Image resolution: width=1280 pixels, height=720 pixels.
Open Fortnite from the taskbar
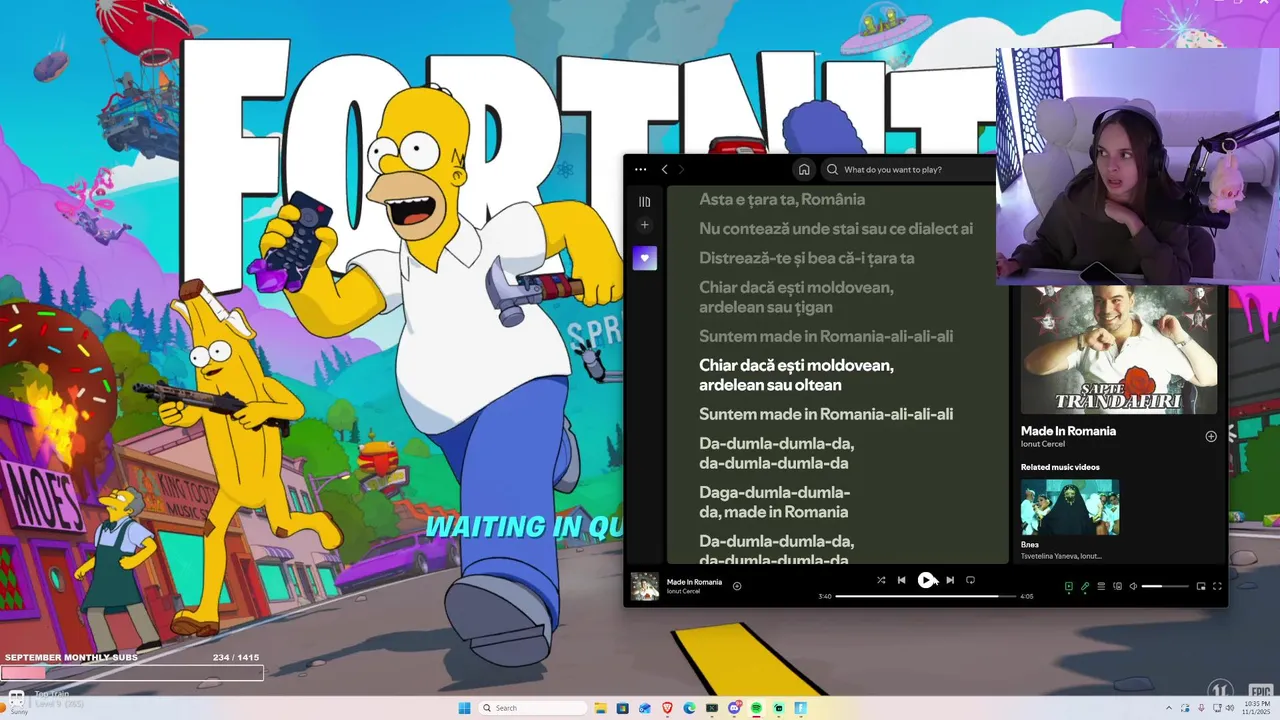pyautogui.click(x=801, y=708)
